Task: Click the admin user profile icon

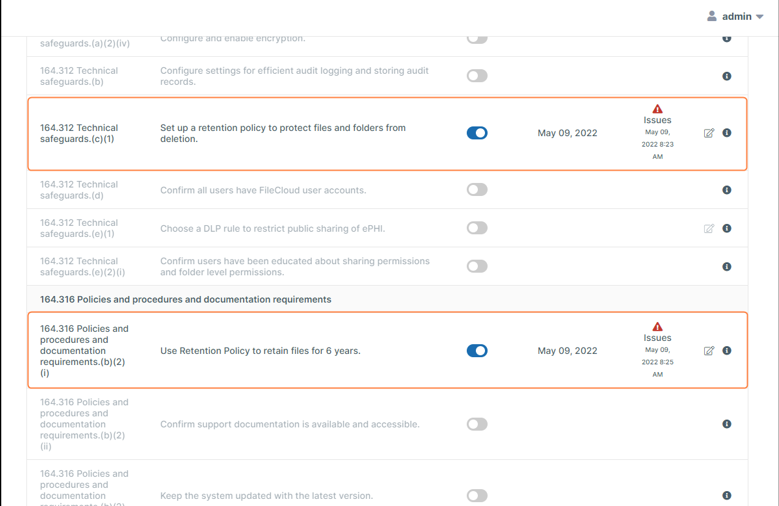Action: tap(712, 16)
